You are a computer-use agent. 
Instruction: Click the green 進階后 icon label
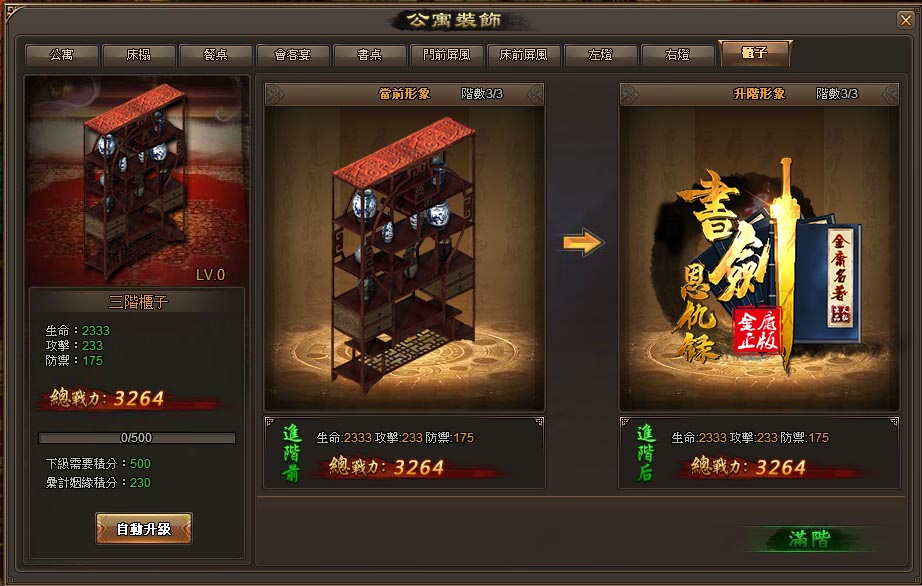coord(646,453)
